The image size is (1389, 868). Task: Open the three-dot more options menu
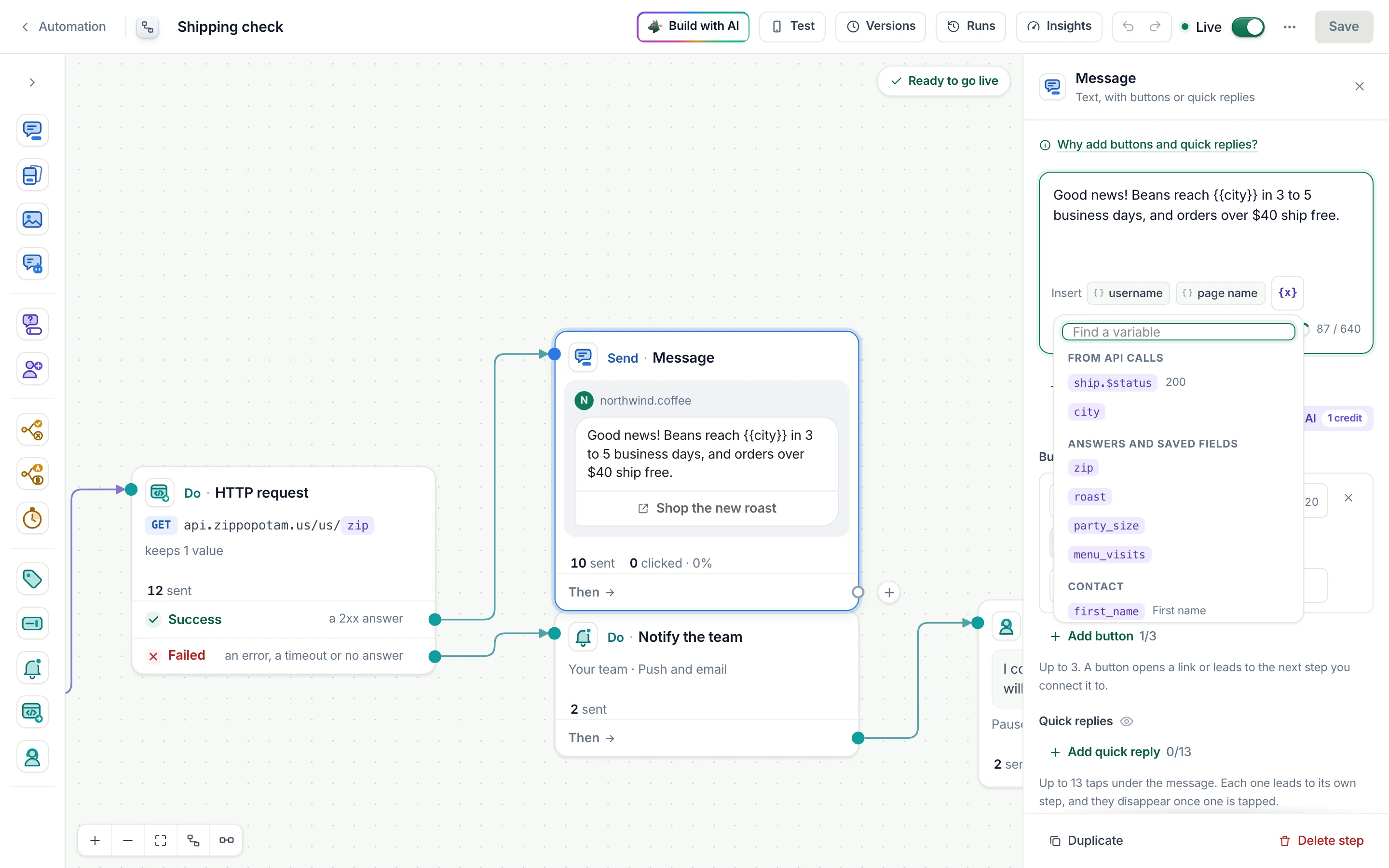[1290, 27]
